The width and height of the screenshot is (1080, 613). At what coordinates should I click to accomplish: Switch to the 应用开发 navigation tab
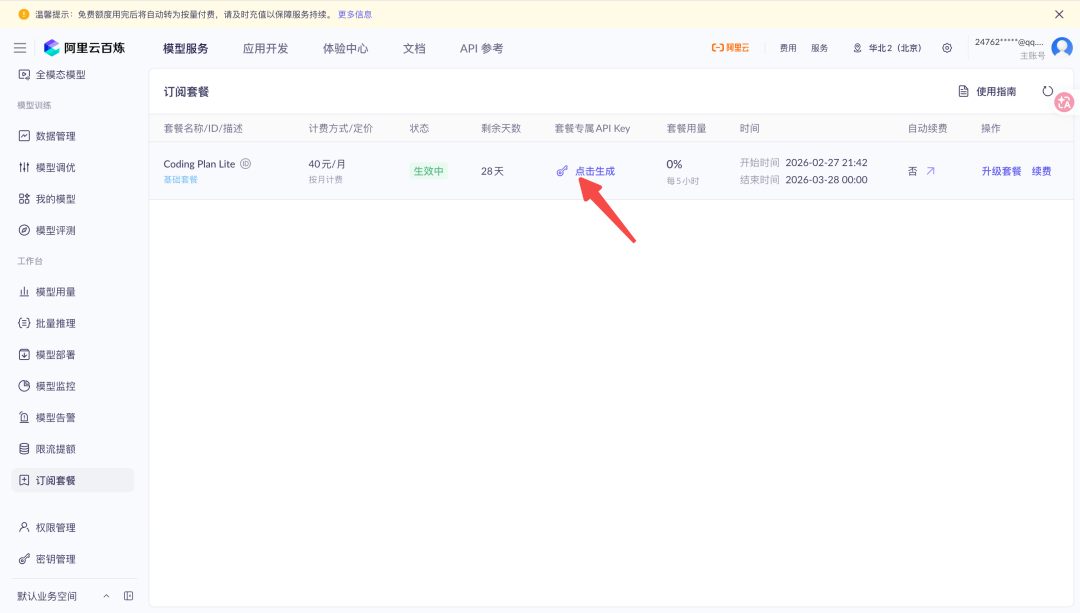coord(265,46)
